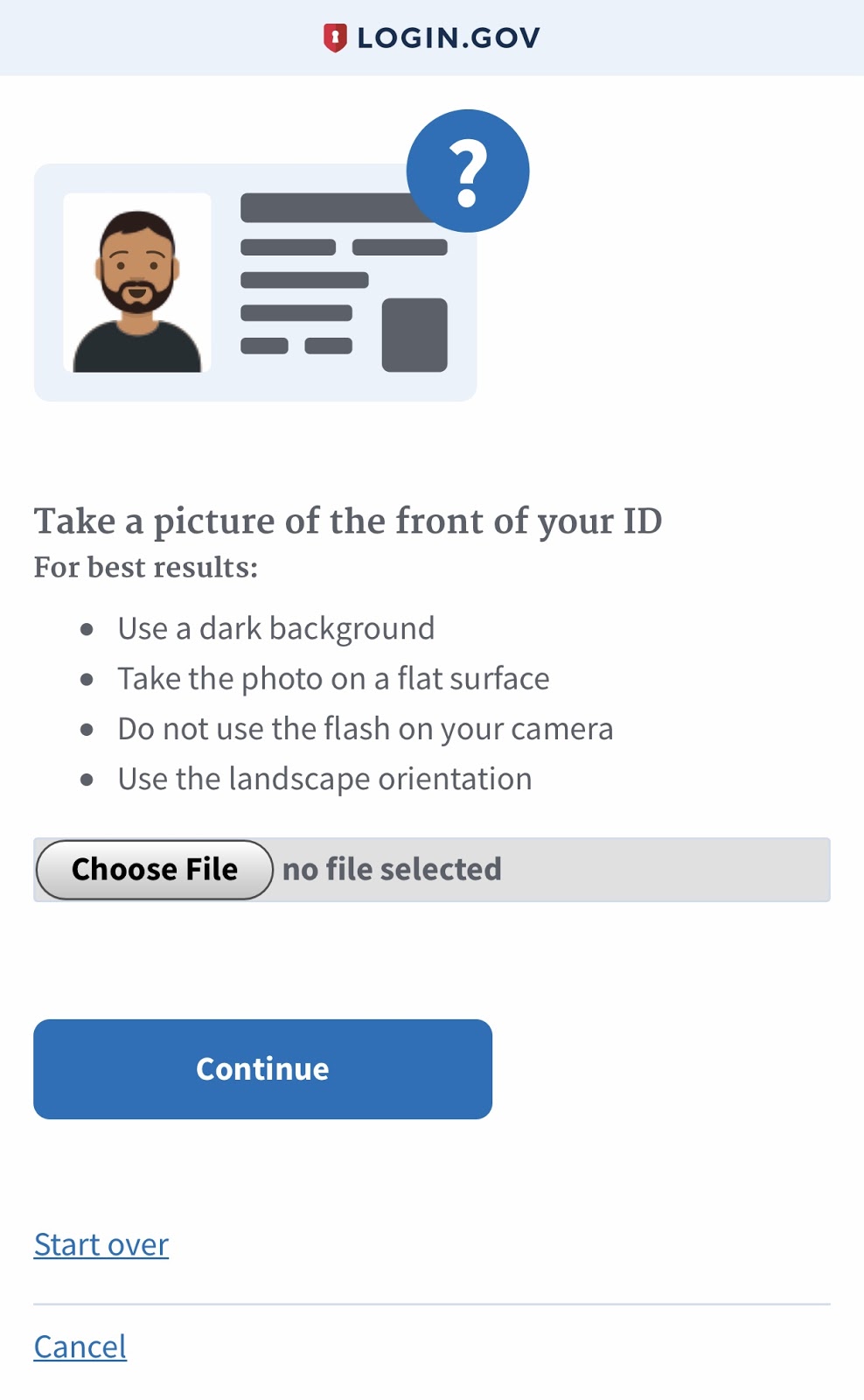
Task: Click heading 'Take a picture of the front of your ID'
Action: pyautogui.click(x=348, y=521)
